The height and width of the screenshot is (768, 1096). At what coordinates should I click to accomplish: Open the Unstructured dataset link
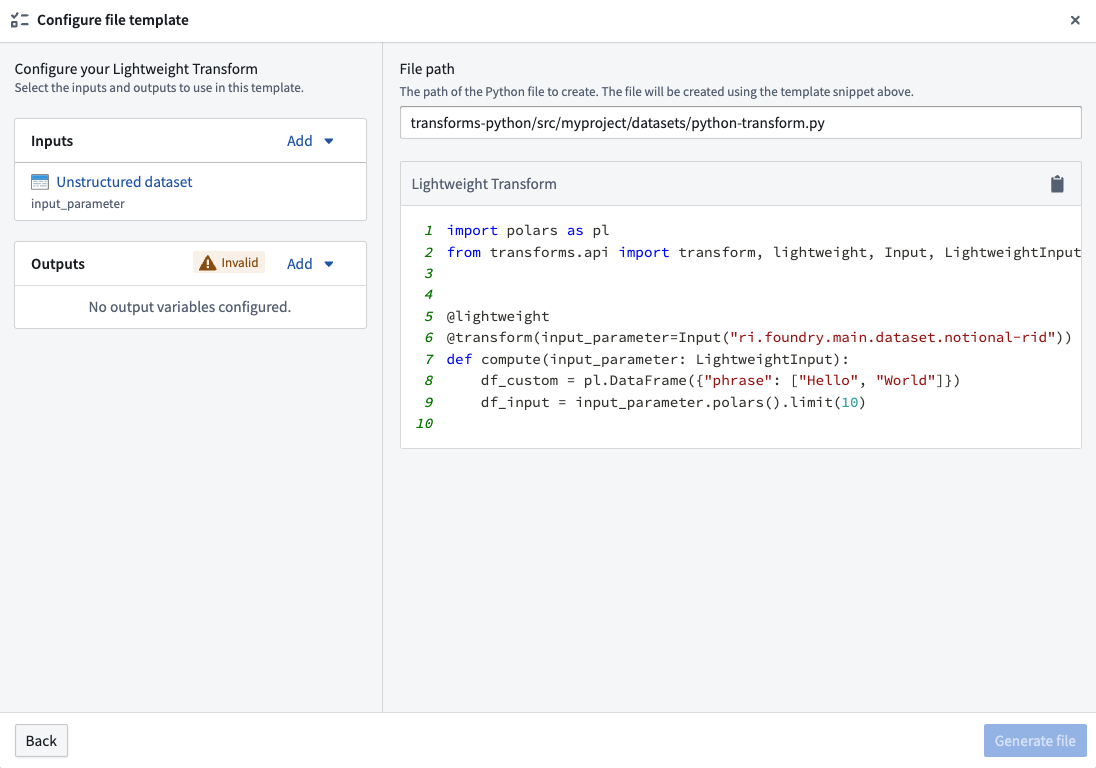click(x=124, y=182)
